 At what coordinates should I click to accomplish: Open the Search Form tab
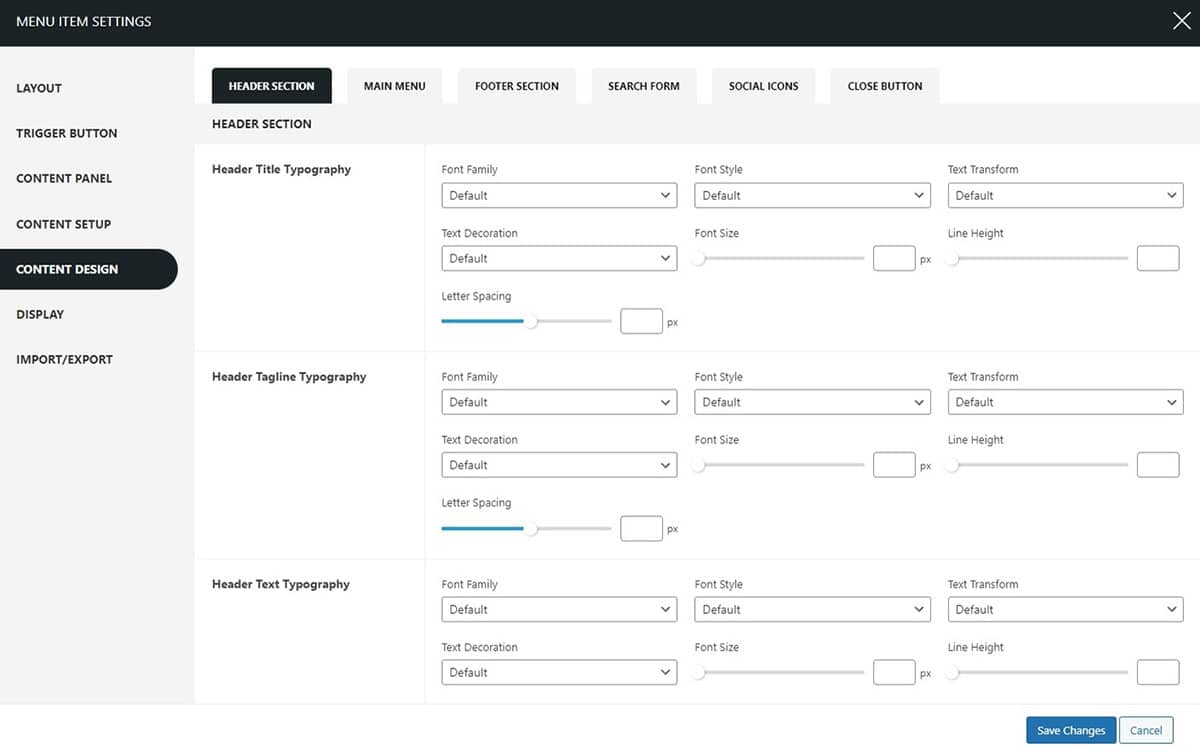[x=643, y=86]
